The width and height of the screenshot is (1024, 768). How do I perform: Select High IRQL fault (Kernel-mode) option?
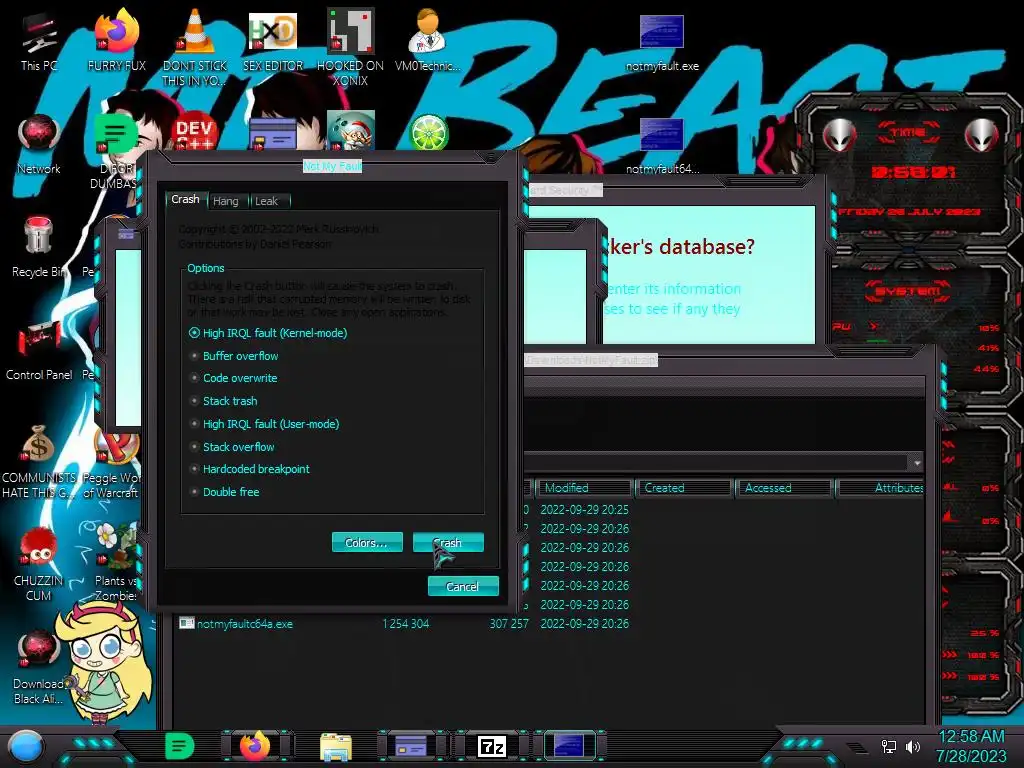coord(268,333)
